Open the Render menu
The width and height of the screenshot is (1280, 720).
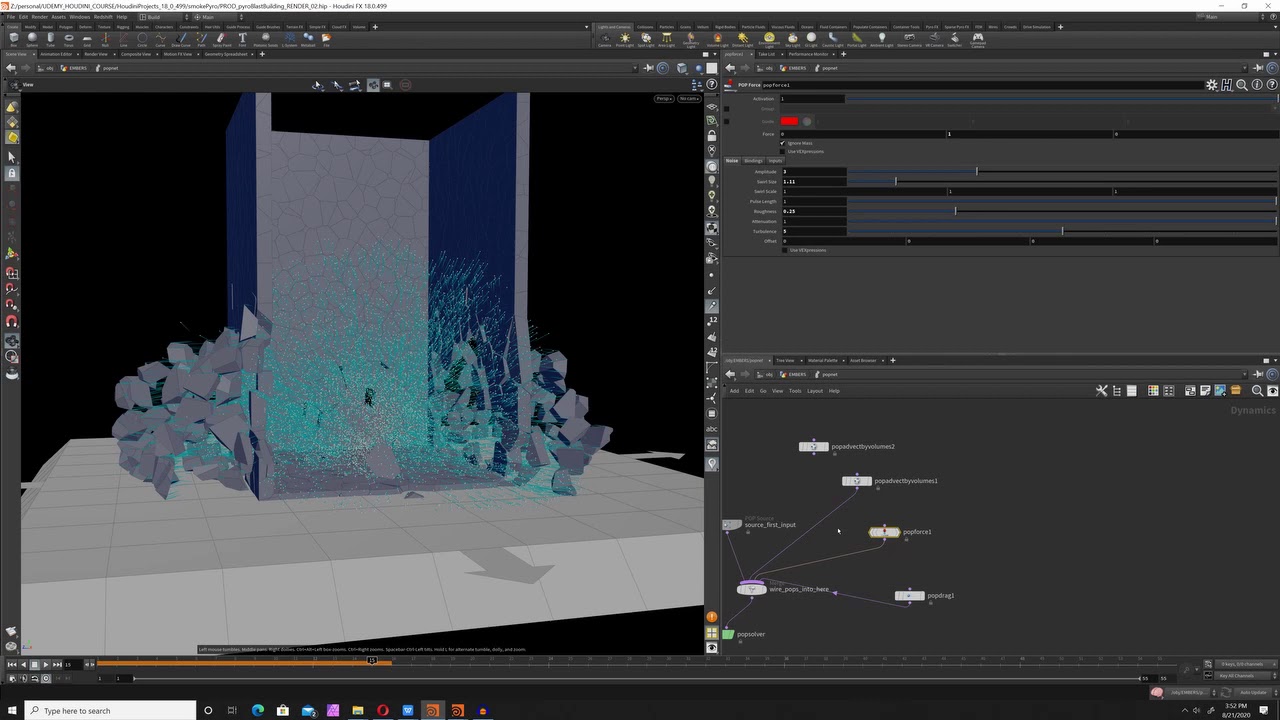coord(39,17)
